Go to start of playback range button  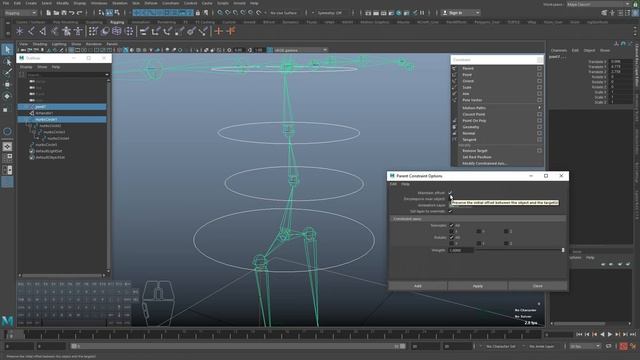pos(579,334)
